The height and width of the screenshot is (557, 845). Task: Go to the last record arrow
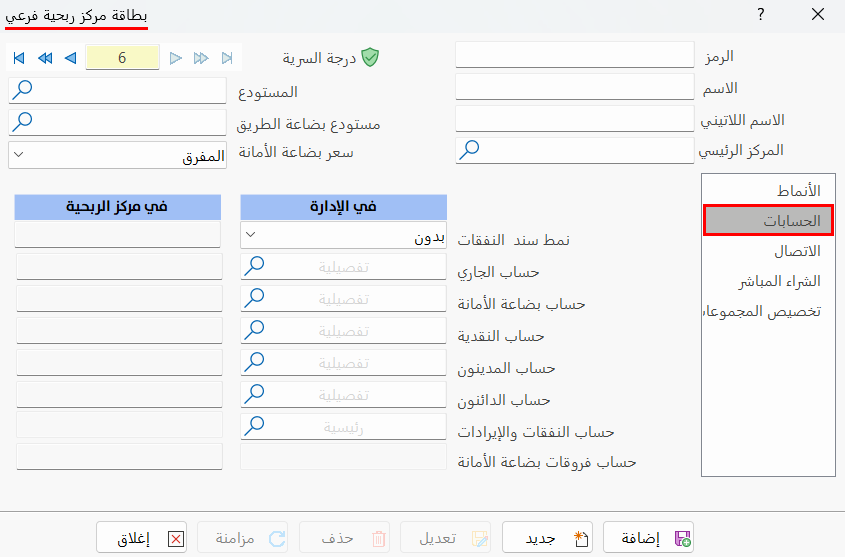[x=227, y=58]
